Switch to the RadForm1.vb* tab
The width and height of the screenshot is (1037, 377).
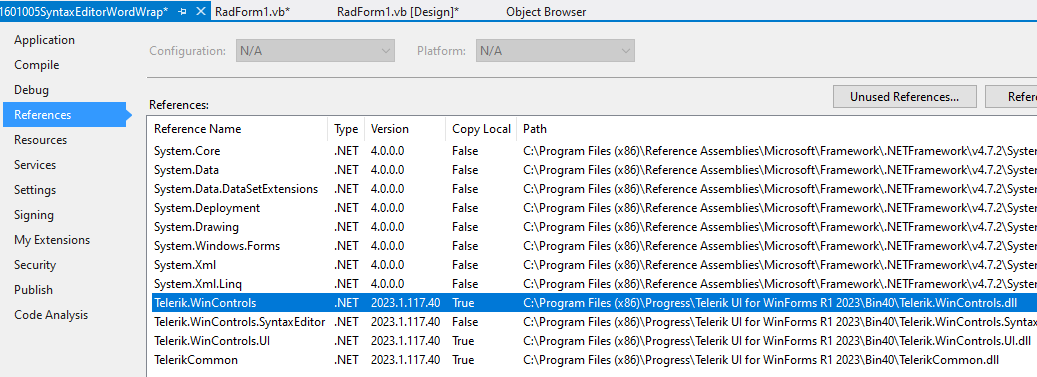click(x=253, y=12)
